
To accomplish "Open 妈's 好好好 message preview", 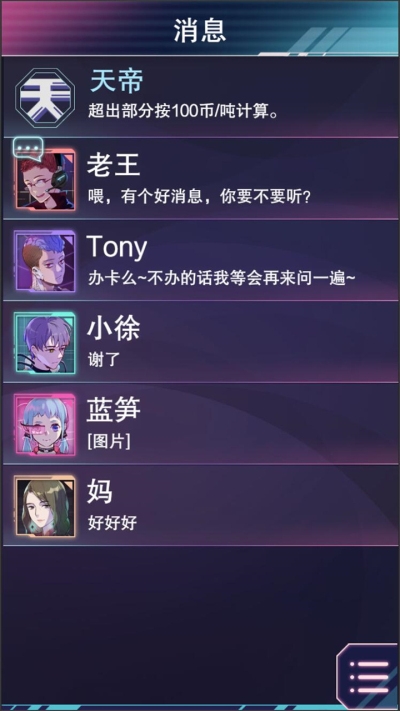I will coord(112,523).
